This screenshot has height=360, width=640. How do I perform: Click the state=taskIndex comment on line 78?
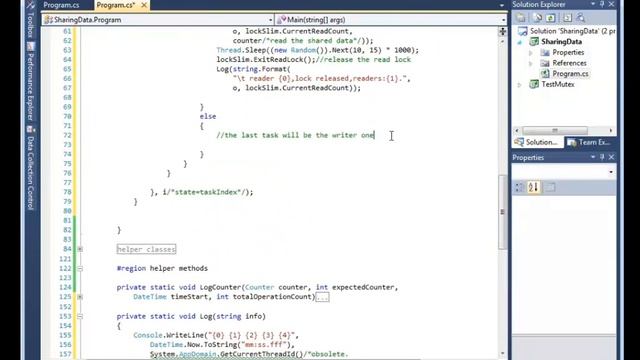[208, 192]
